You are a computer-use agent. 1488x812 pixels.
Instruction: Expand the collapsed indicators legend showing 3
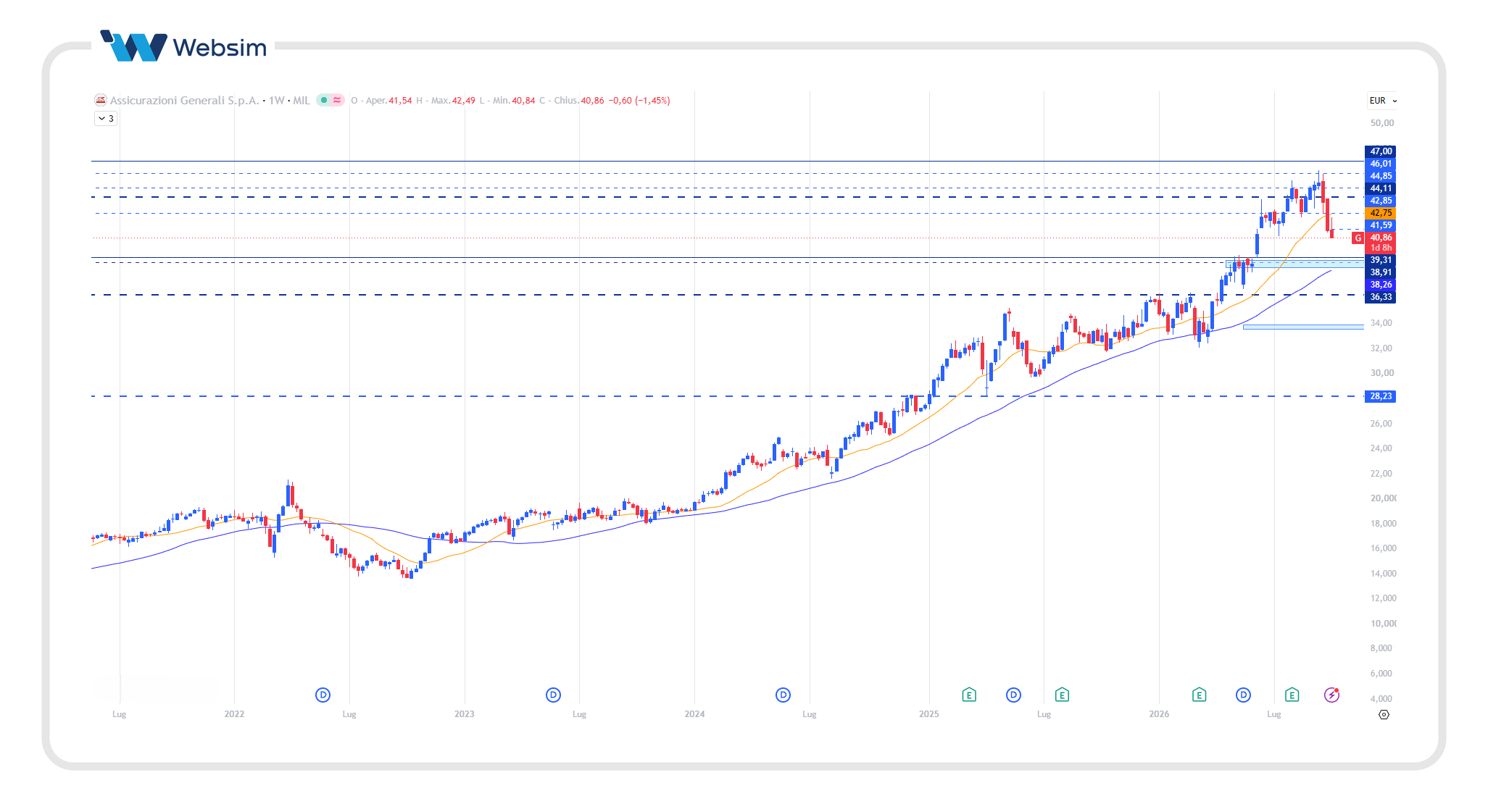[x=106, y=118]
